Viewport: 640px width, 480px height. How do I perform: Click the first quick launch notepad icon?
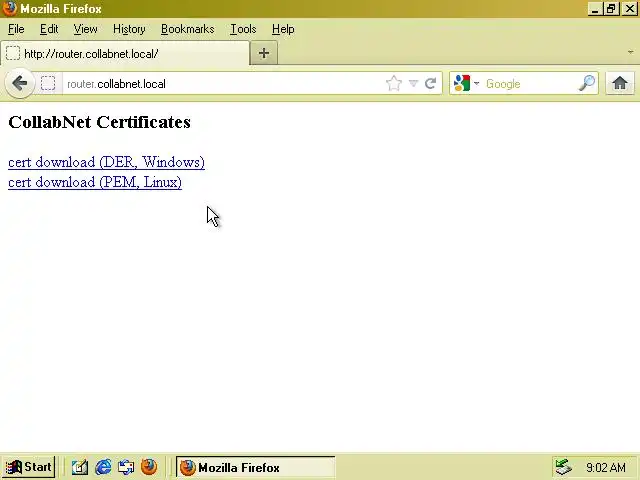click(x=80, y=467)
